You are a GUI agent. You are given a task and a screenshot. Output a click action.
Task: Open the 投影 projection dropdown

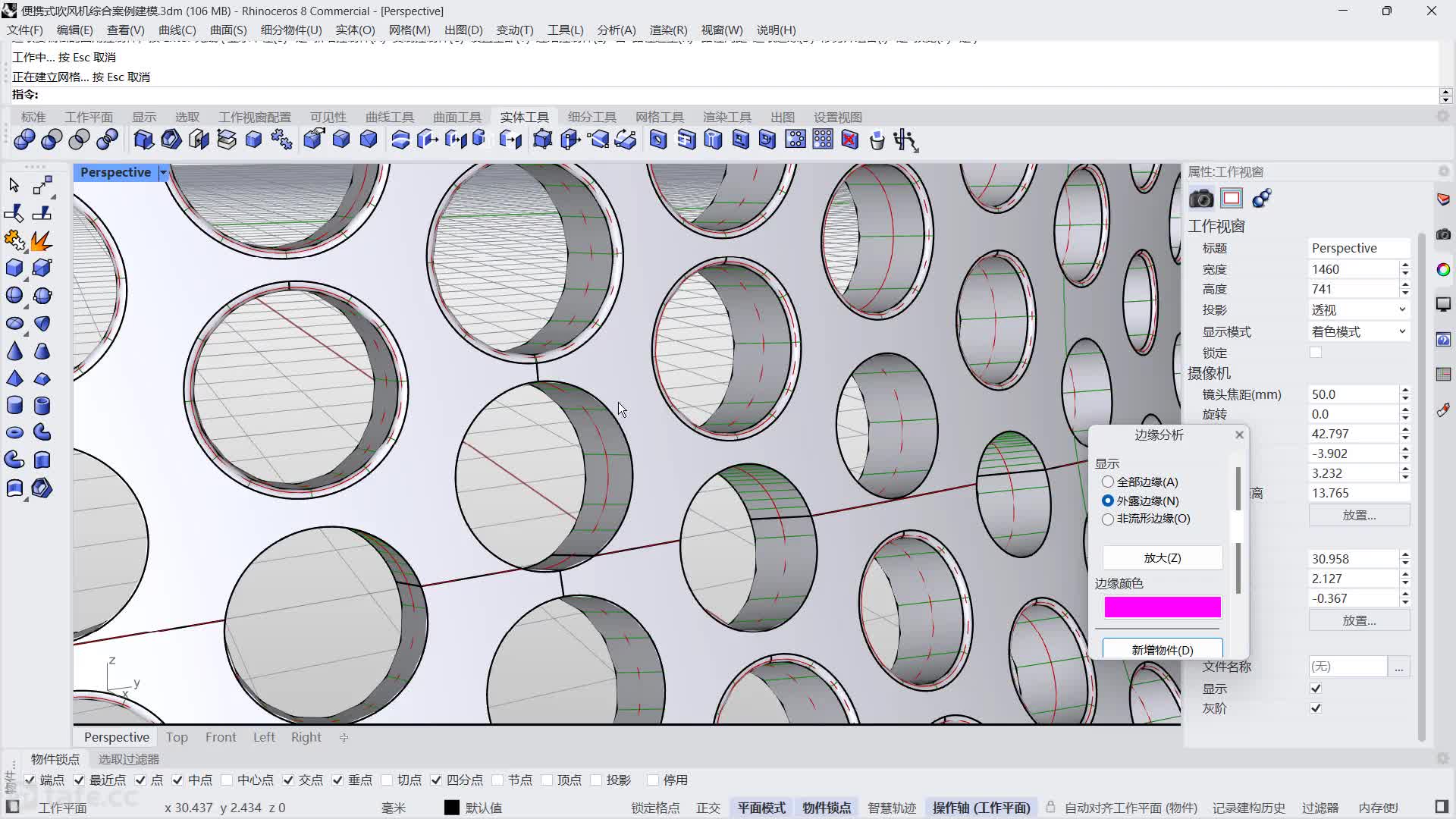pos(1359,309)
